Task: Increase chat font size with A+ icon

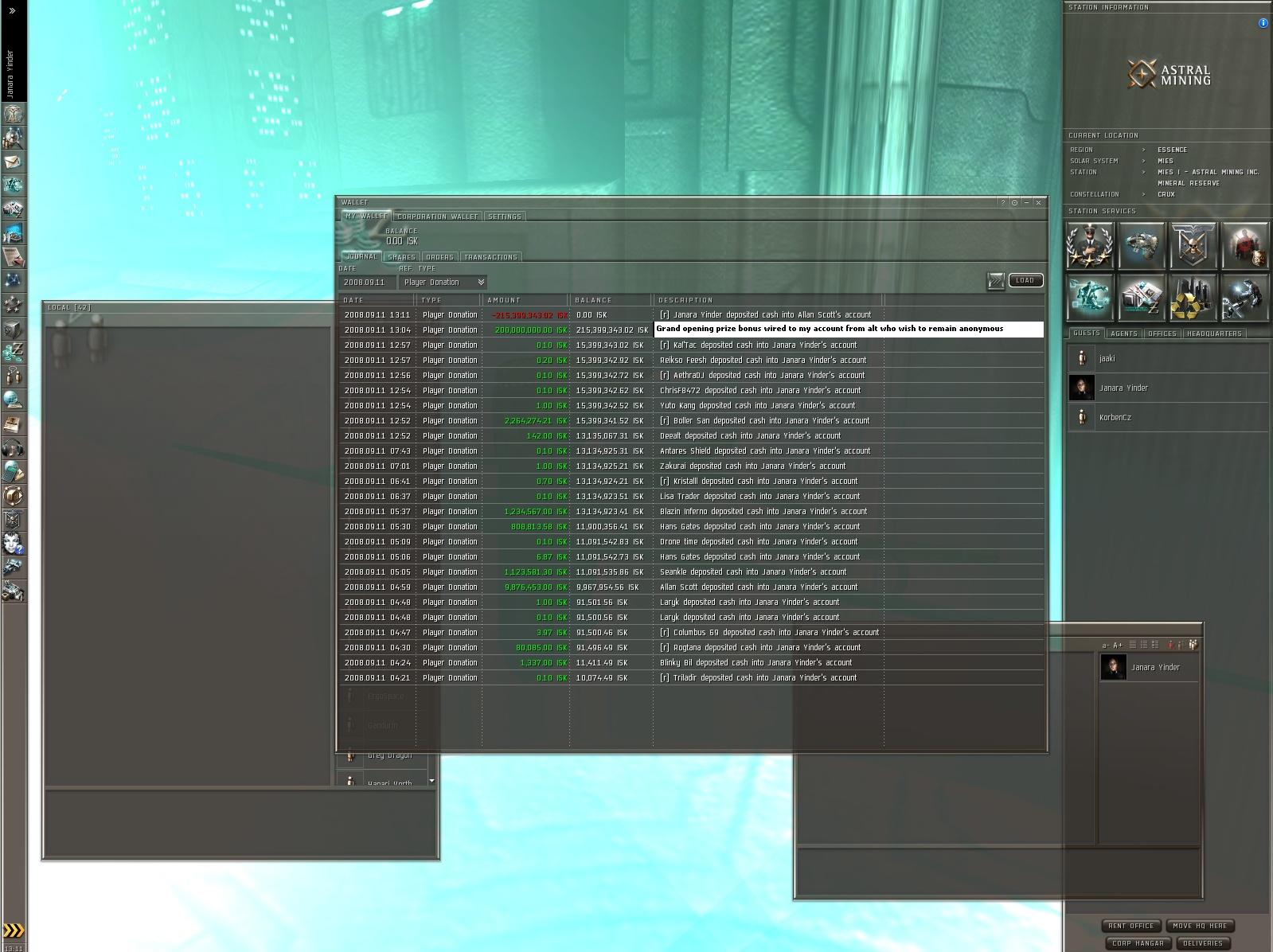Action: pos(1118,645)
